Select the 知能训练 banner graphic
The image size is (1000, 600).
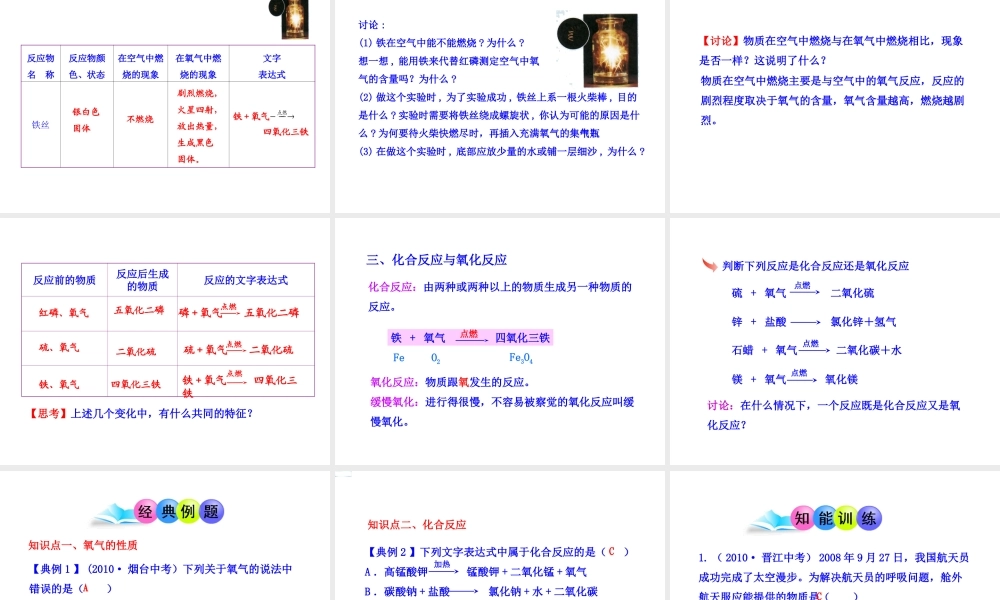pyautogui.click(x=816, y=518)
